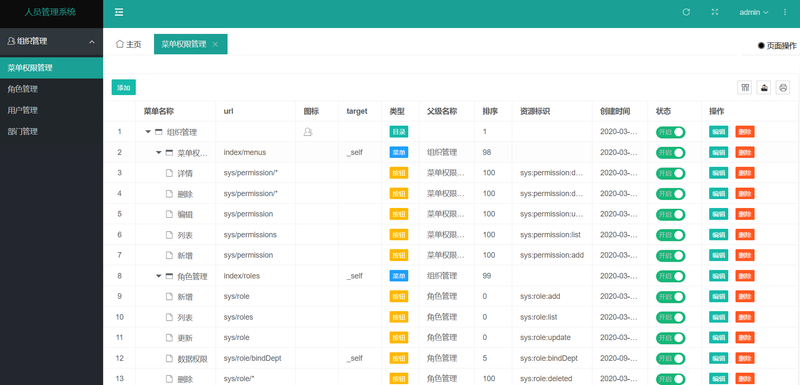The image size is (800, 385).
Task: Open the vertical three-dot menu next to admin
Action: tap(785, 12)
